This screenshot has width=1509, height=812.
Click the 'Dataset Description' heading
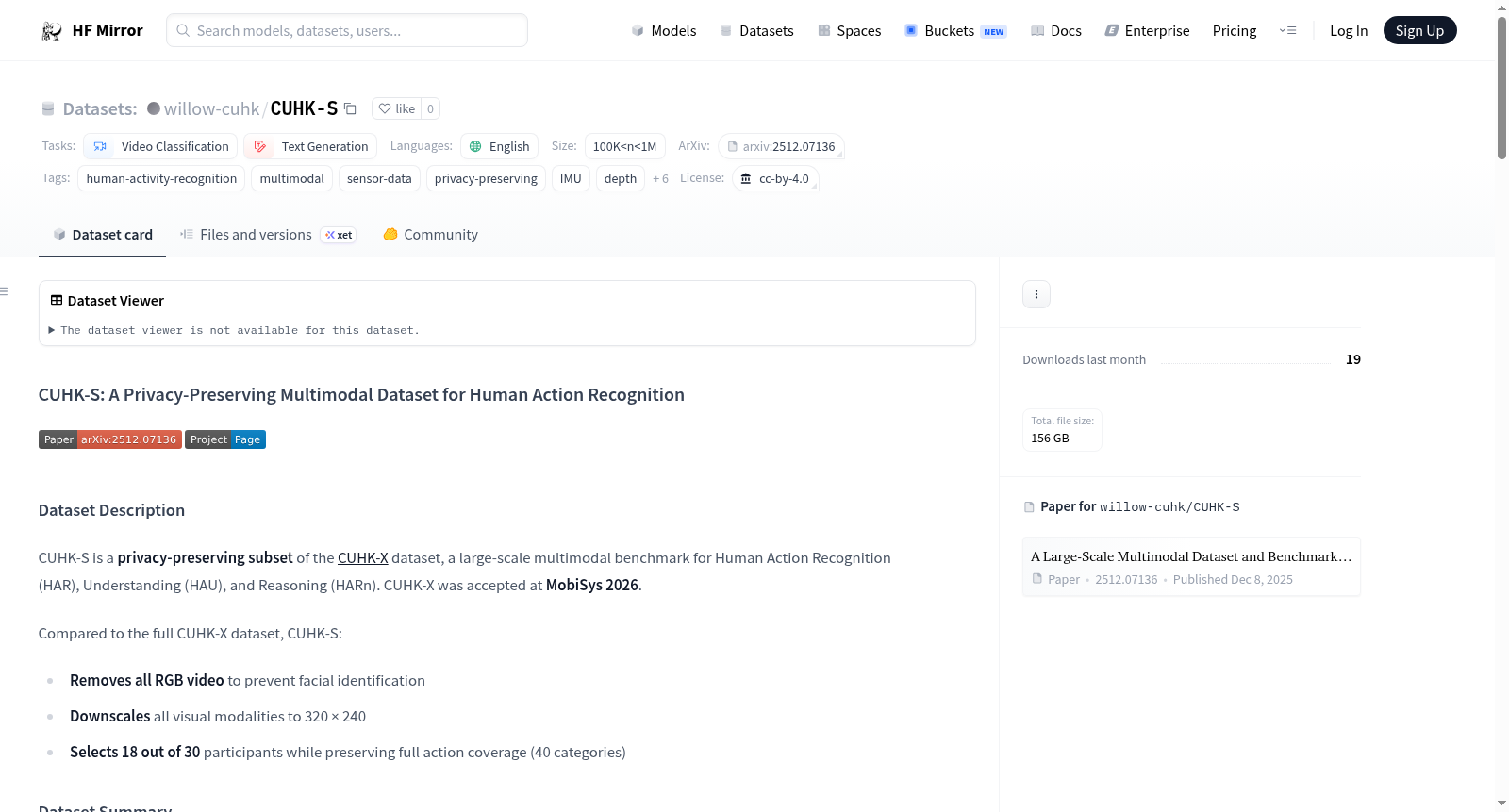pyautogui.click(x=111, y=510)
